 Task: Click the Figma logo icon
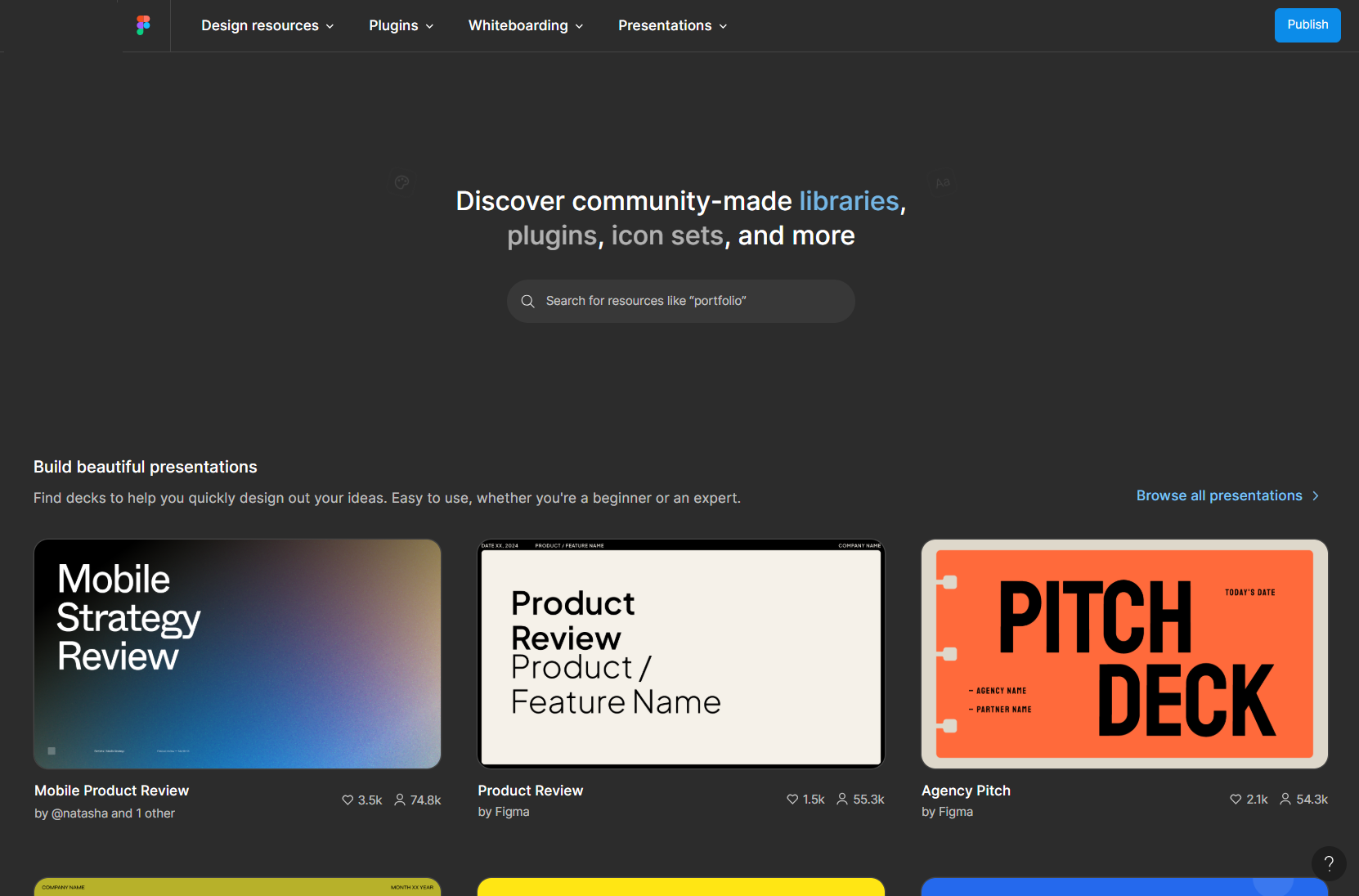pos(143,25)
